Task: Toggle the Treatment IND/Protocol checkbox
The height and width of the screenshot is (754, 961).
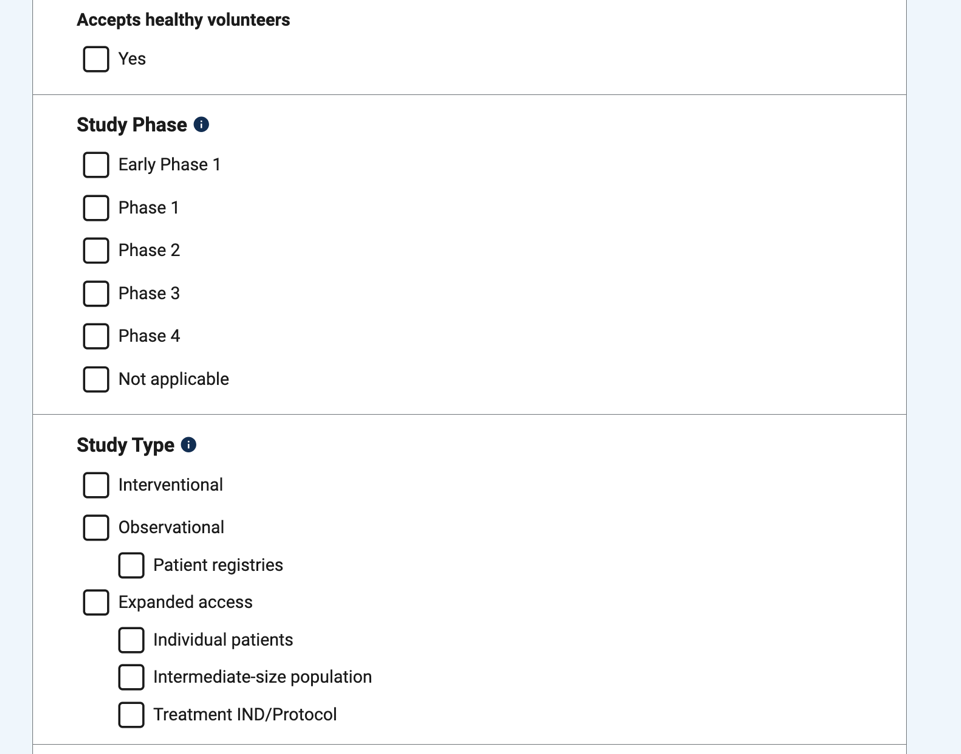Action: 131,715
